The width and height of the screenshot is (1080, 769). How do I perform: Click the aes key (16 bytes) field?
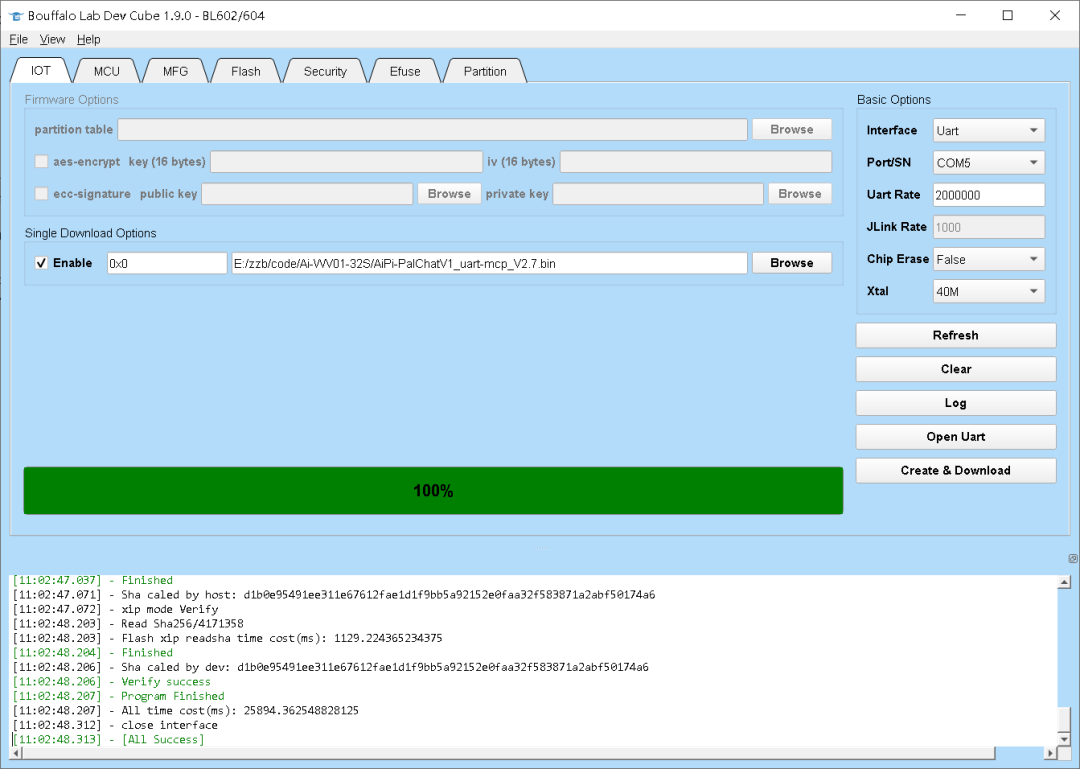coord(346,162)
